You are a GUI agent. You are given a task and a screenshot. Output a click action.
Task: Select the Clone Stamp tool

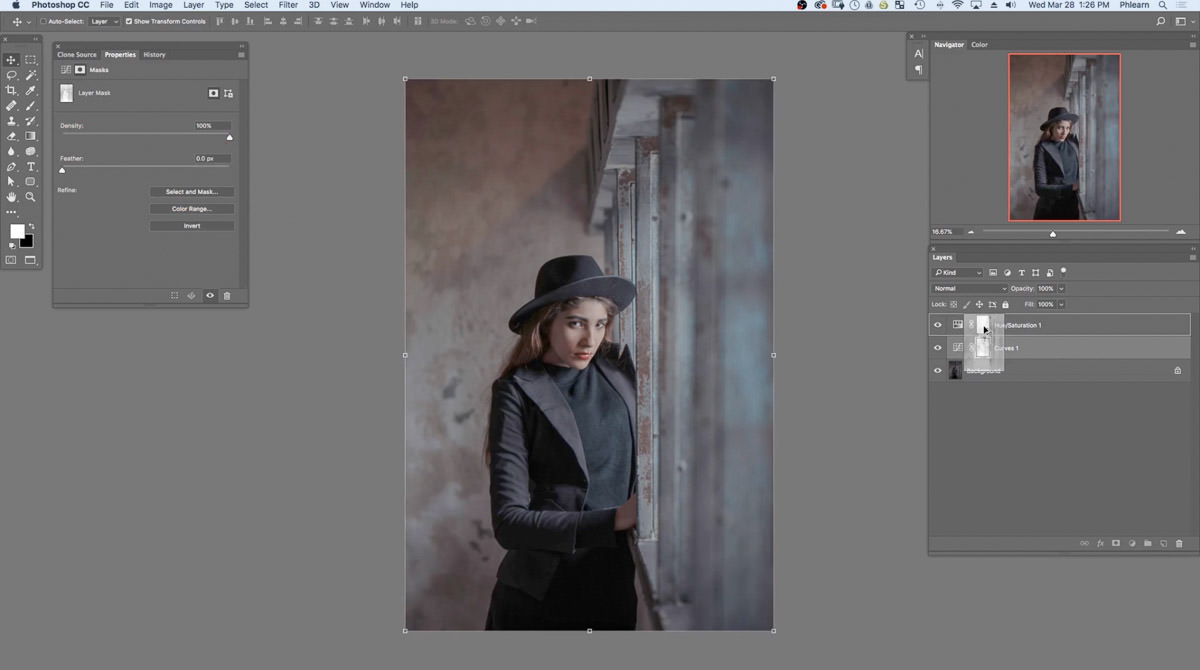tap(11, 121)
